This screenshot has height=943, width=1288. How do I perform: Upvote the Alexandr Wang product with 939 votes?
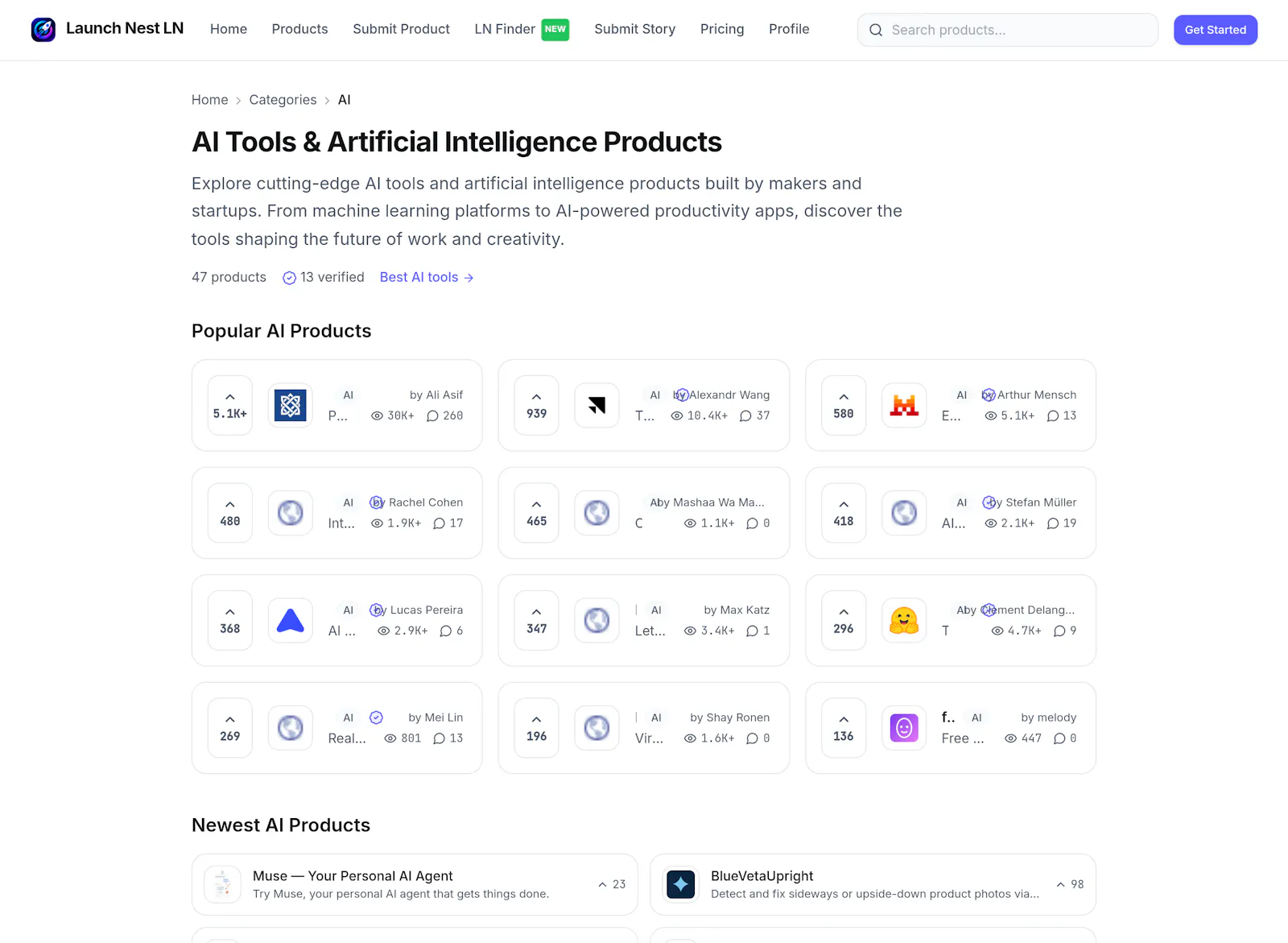(x=537, y=406)
